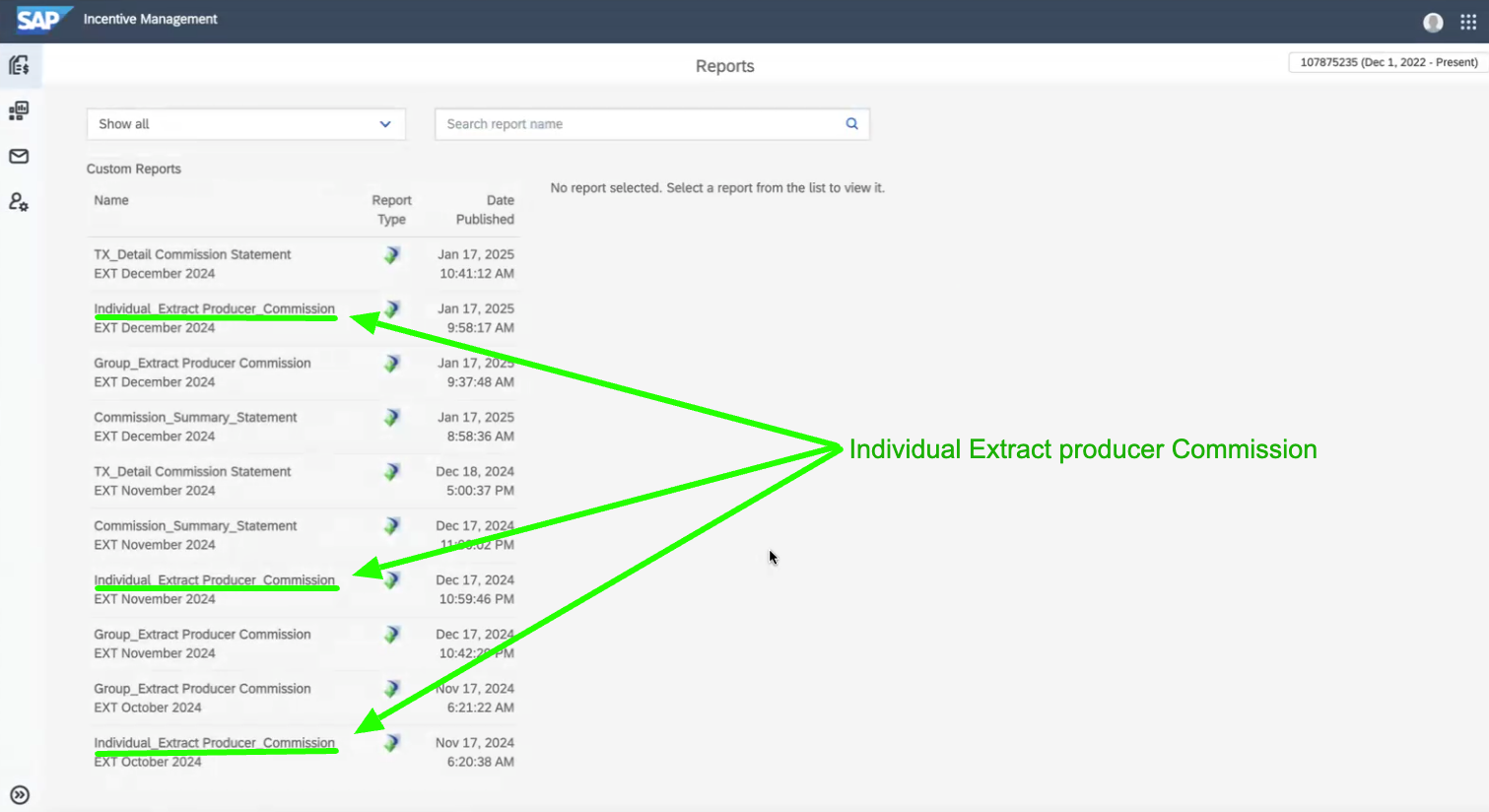Click the Search report name field
Viewport: 1489px width, 812px height.
[641, 124]
